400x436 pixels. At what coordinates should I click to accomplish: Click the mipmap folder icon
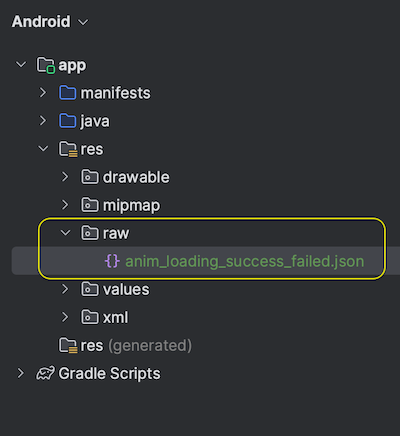tap(90, 205)
